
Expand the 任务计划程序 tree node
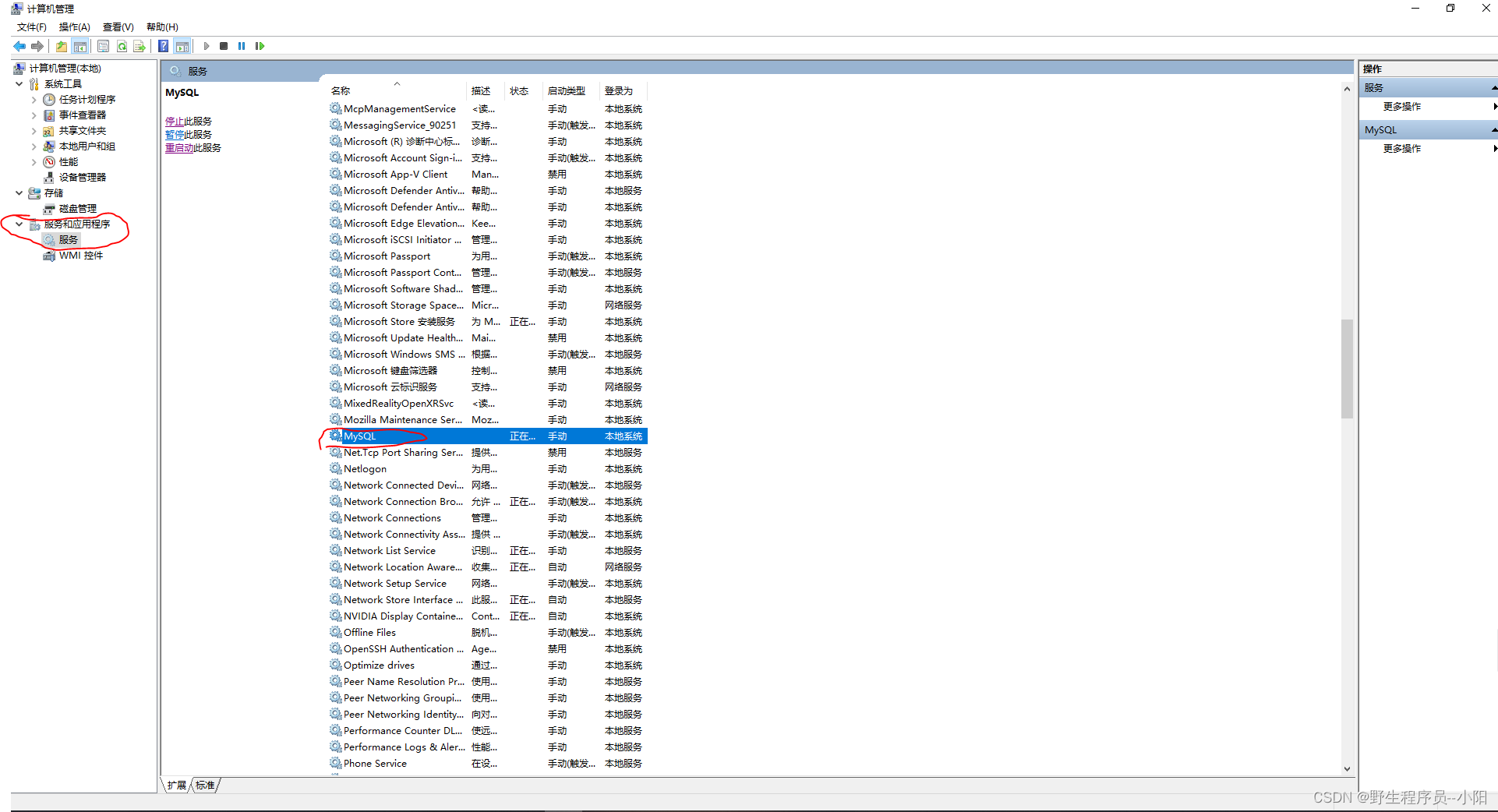(x=34, y=100)
